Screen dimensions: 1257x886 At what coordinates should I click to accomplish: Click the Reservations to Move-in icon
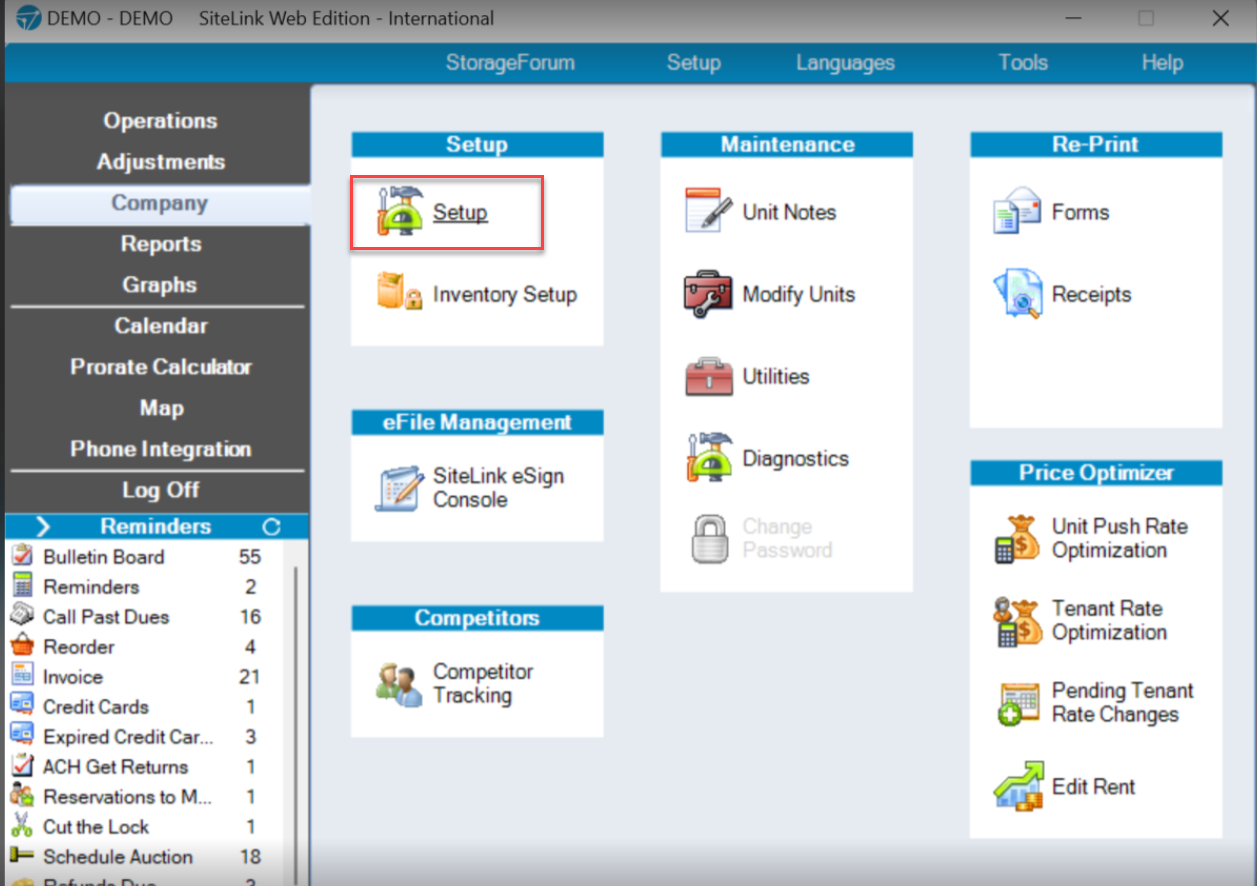pos(21,796)
